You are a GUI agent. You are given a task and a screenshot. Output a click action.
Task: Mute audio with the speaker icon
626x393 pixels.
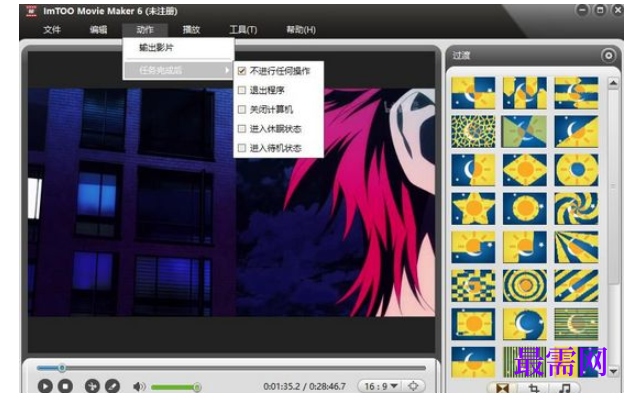pos(139,386)
